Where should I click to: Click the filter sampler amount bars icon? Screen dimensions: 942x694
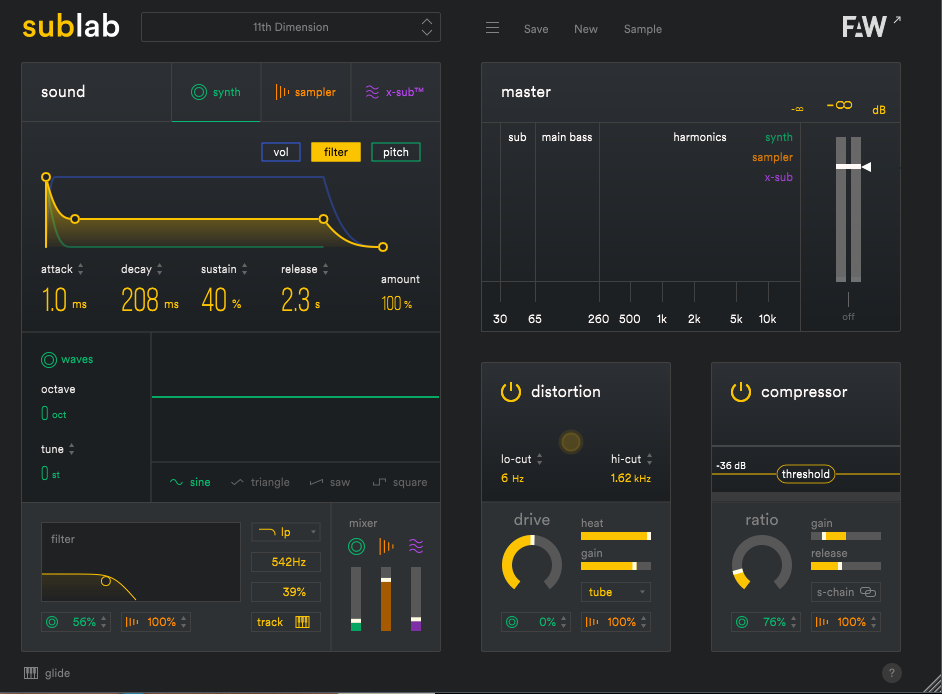click(x=132, y=622)
